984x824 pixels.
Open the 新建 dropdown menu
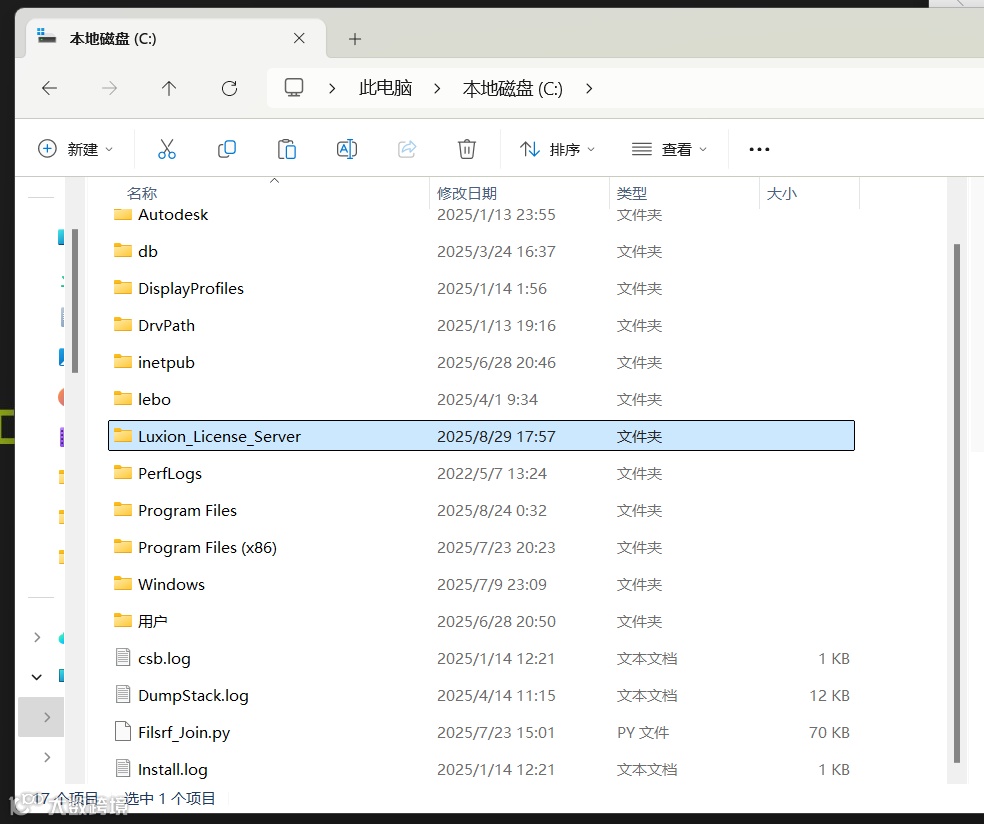76,149
